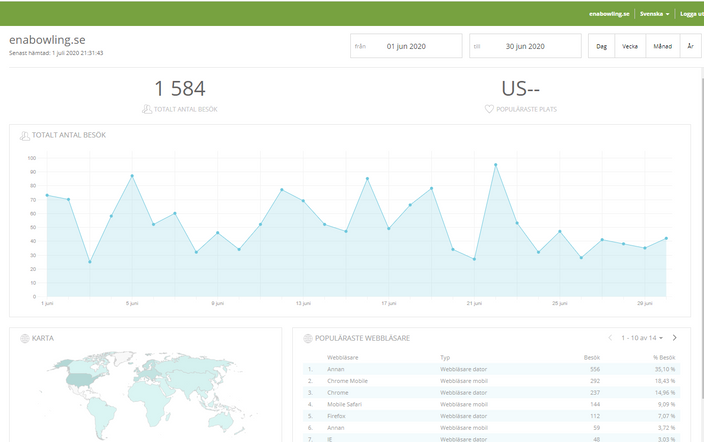Go to previous page of browser table
704x442 pixels.
tap(610, 338)
